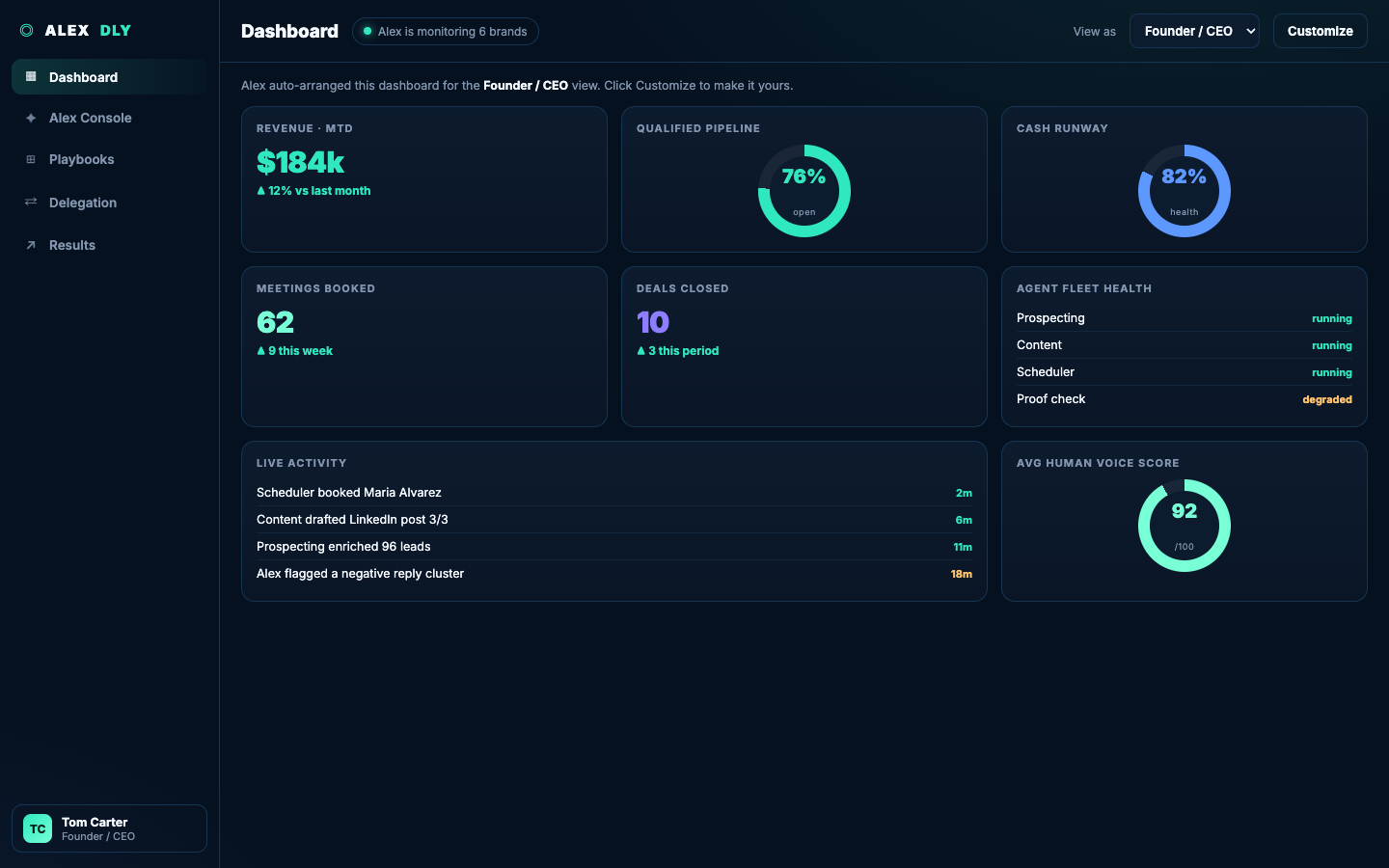
Task: Click the Qualified Pipeline card title
Action: point(698,128)
